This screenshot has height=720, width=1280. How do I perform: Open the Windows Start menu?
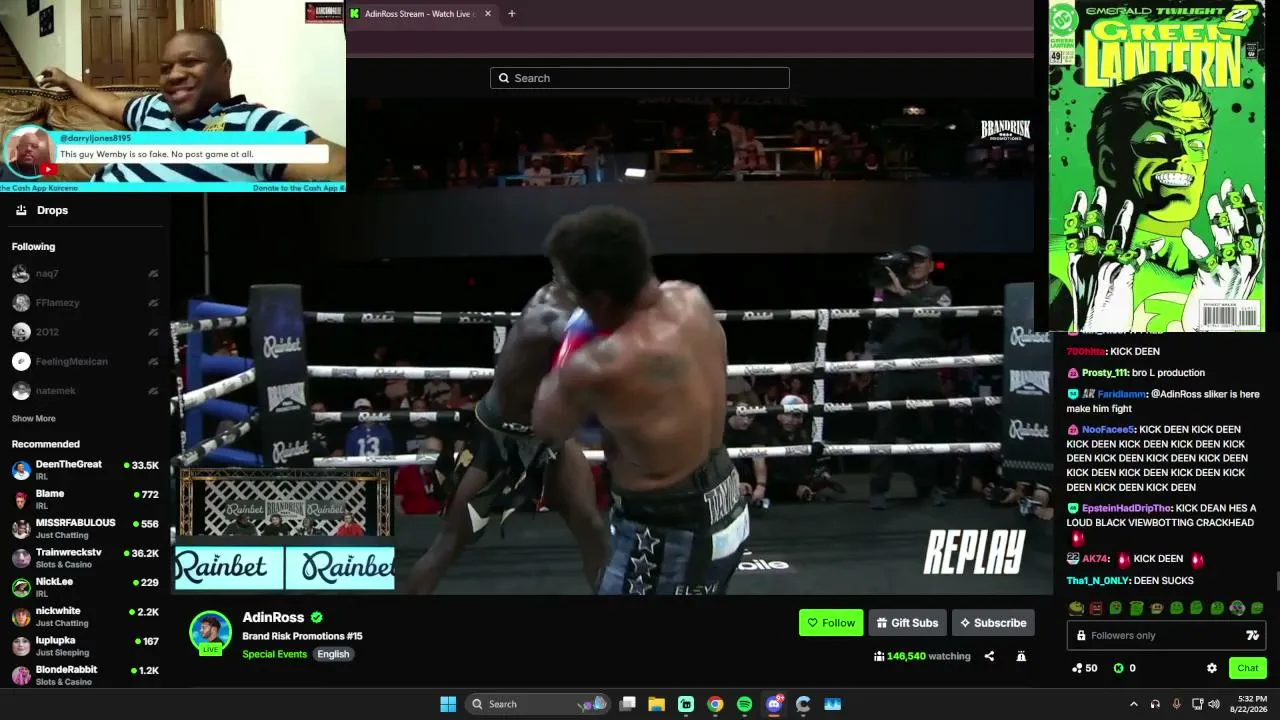(x=448, y=704)
